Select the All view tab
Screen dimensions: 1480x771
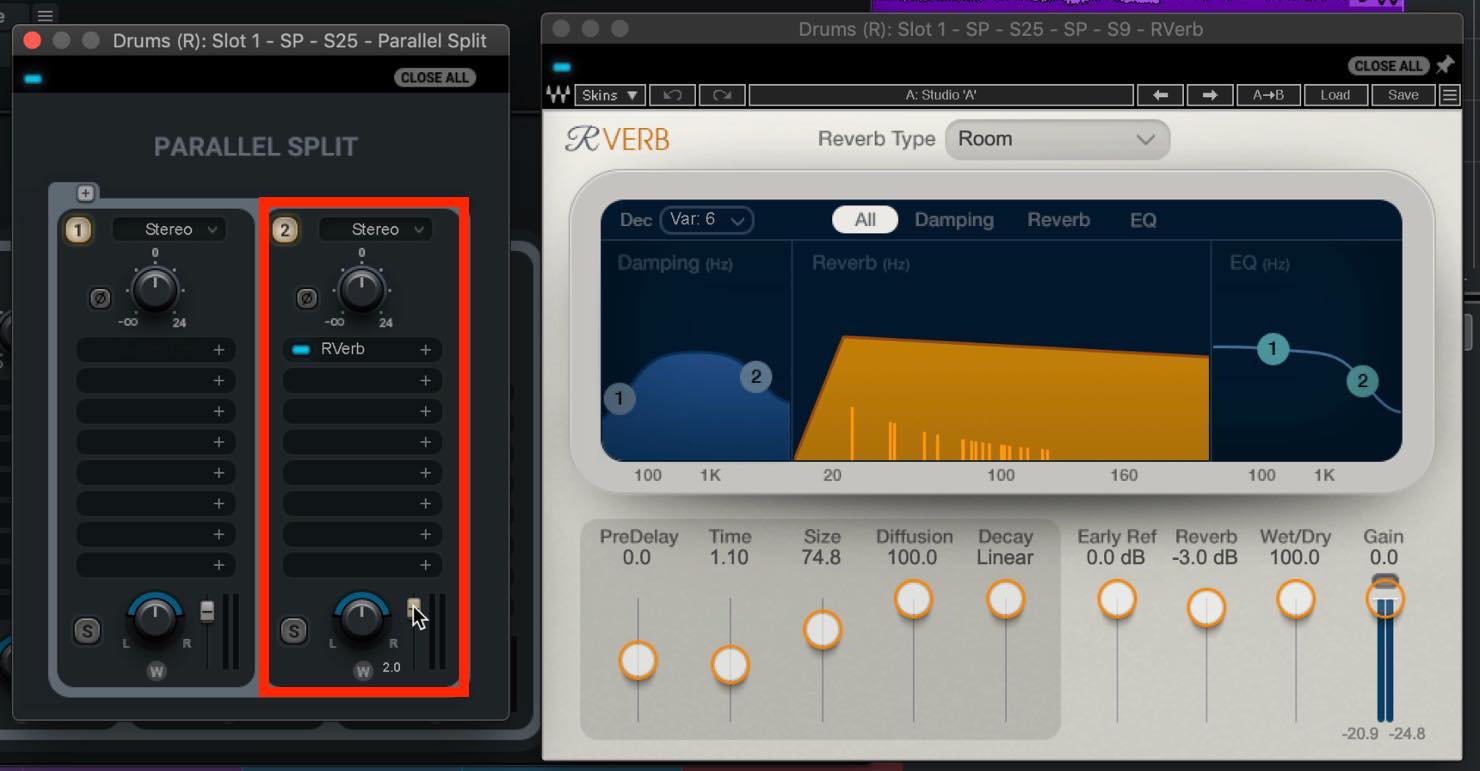point(865,220)
